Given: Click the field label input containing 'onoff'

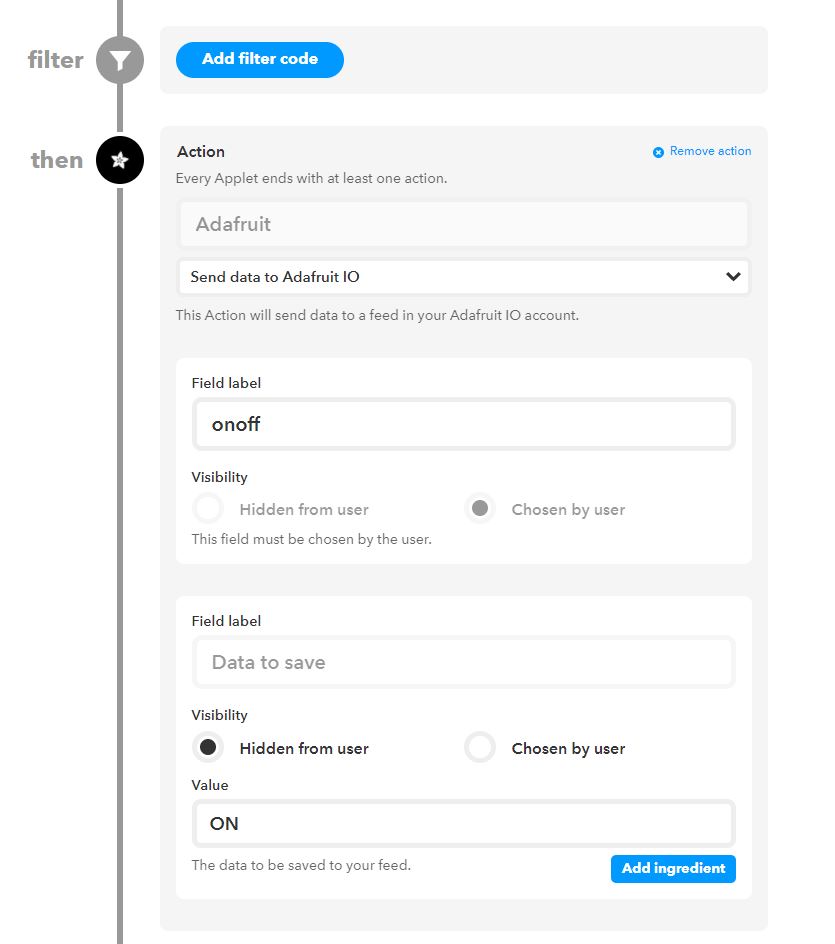Looking at the screenshot, I should pos(463,424).
